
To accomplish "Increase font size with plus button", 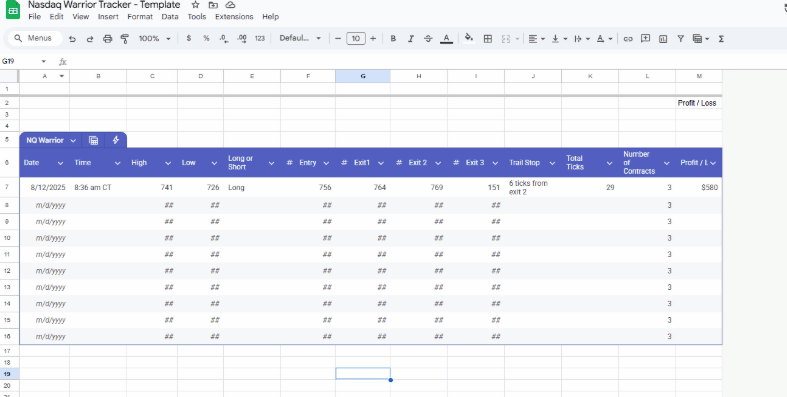I will point(373,39).
